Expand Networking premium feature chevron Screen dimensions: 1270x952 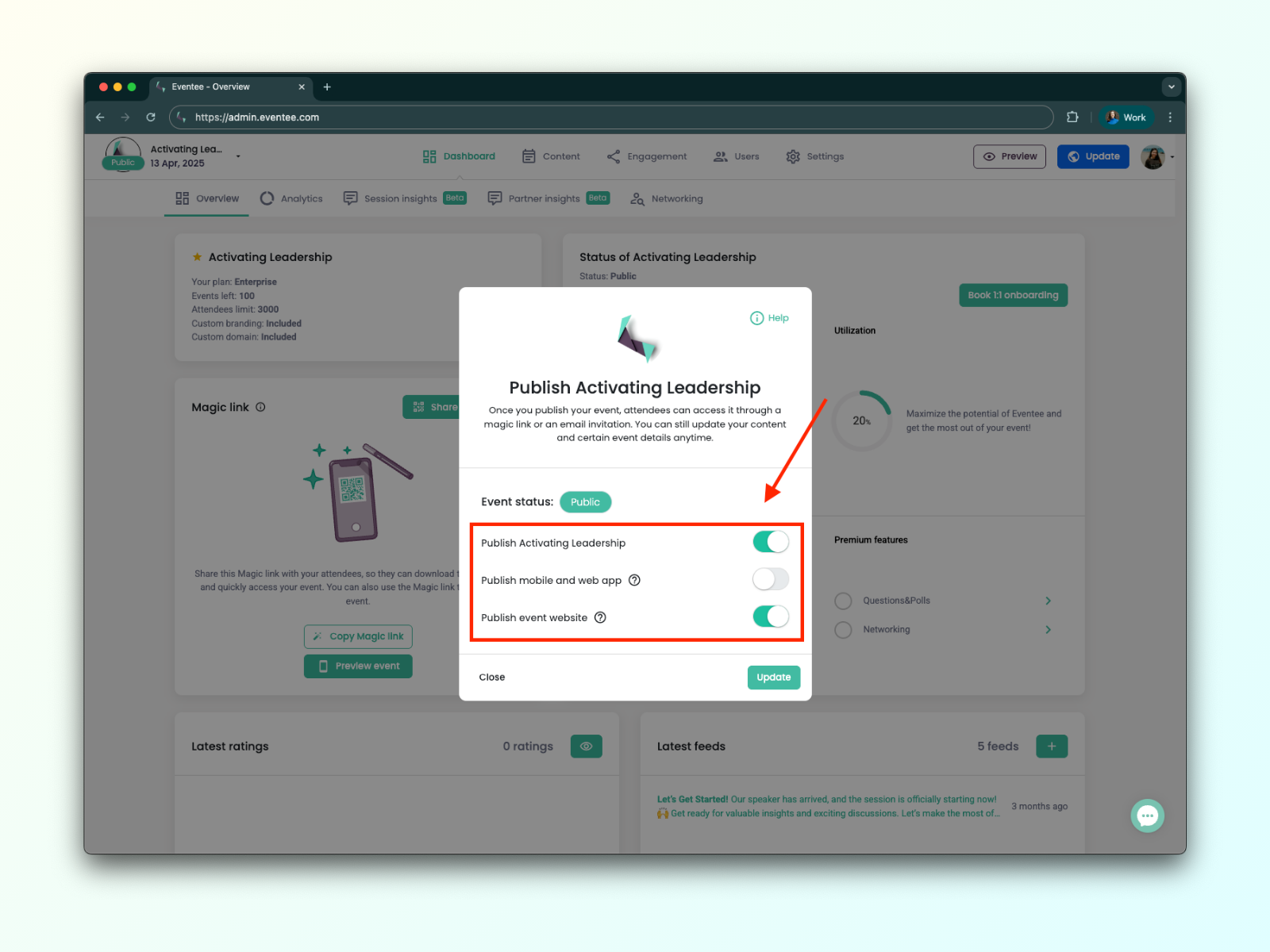1048,629
